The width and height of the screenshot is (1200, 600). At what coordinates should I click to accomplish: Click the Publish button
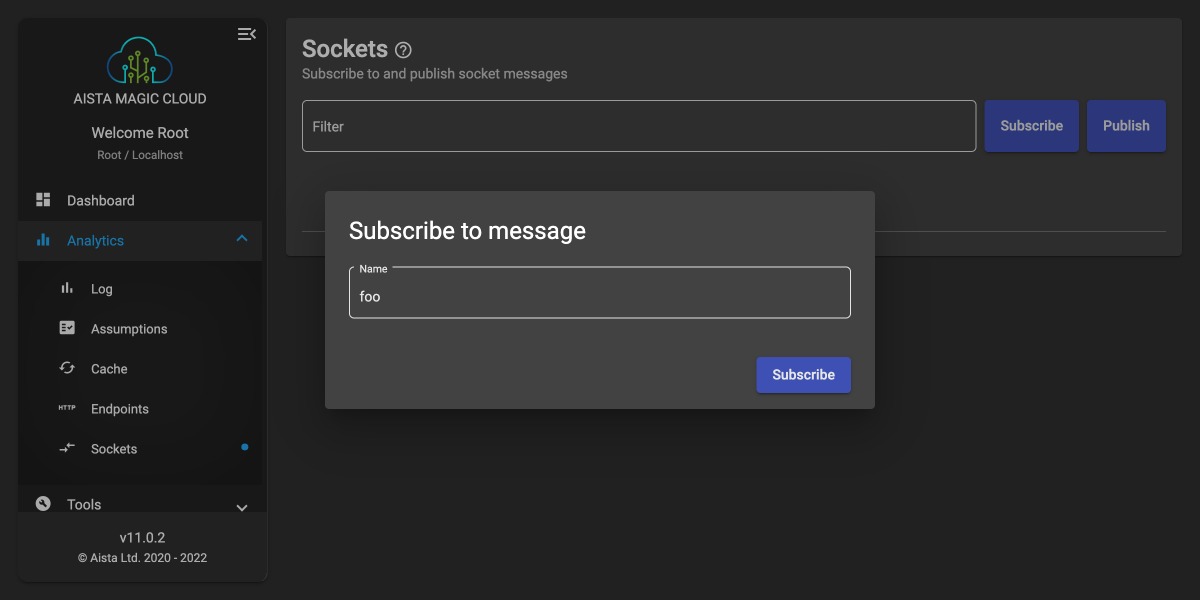click(1126, 126)
